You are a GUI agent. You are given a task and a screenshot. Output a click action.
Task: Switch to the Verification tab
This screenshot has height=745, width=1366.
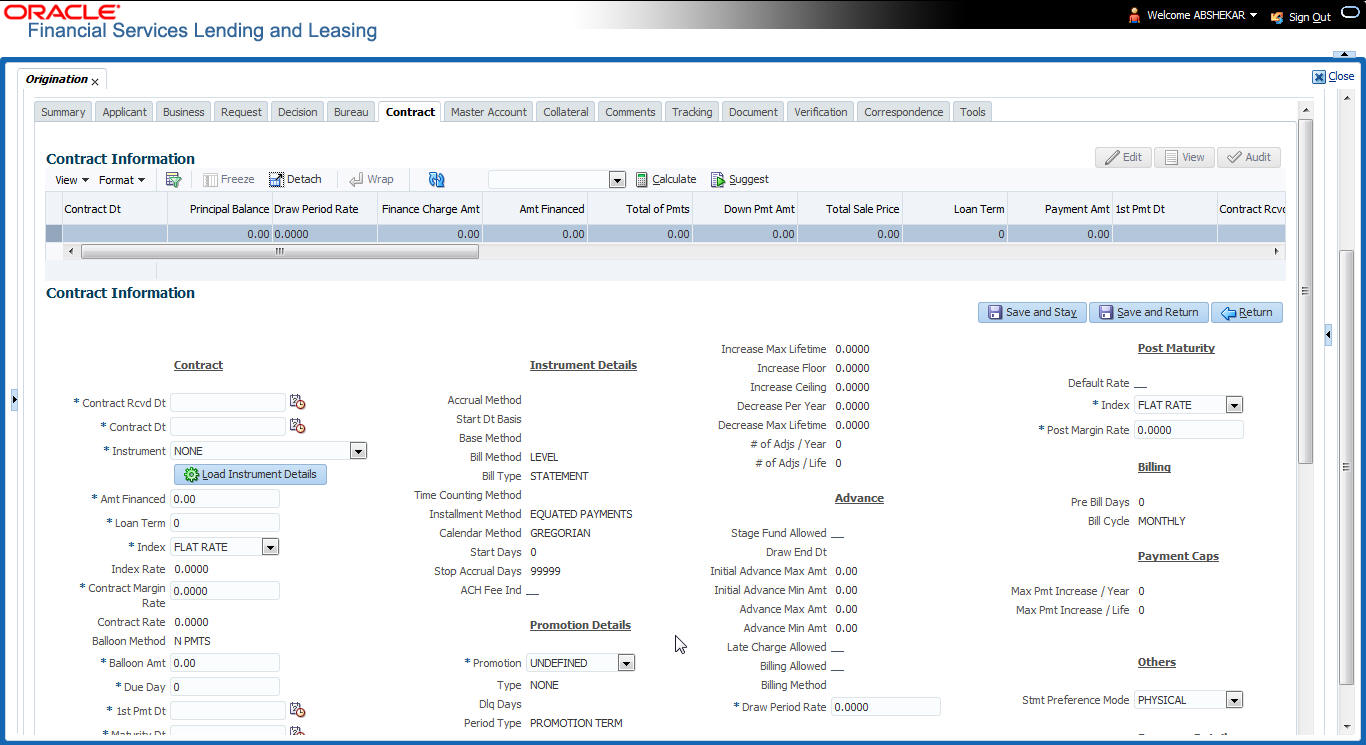tap(821, 112)
